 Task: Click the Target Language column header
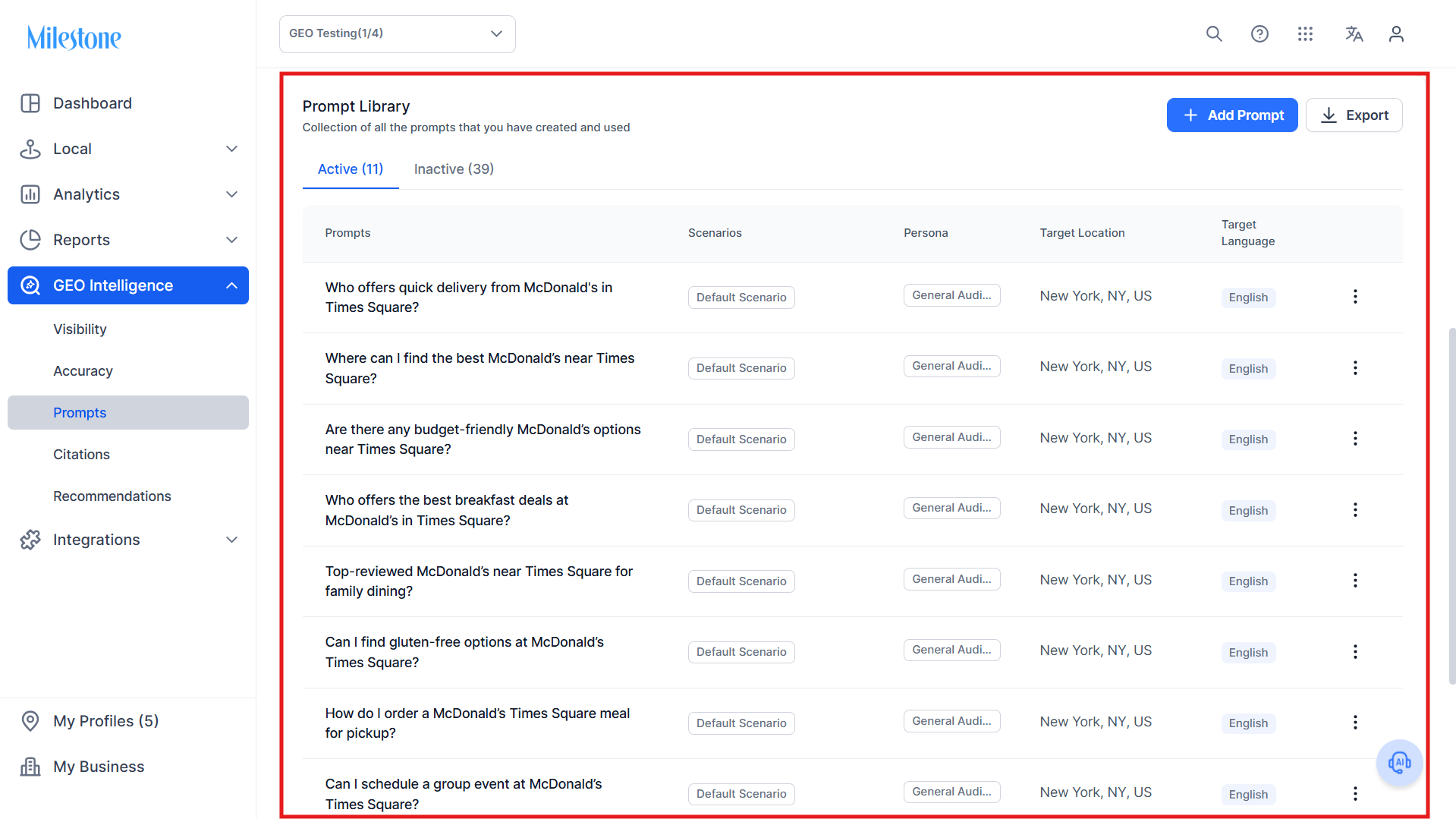pos(1248,233)
